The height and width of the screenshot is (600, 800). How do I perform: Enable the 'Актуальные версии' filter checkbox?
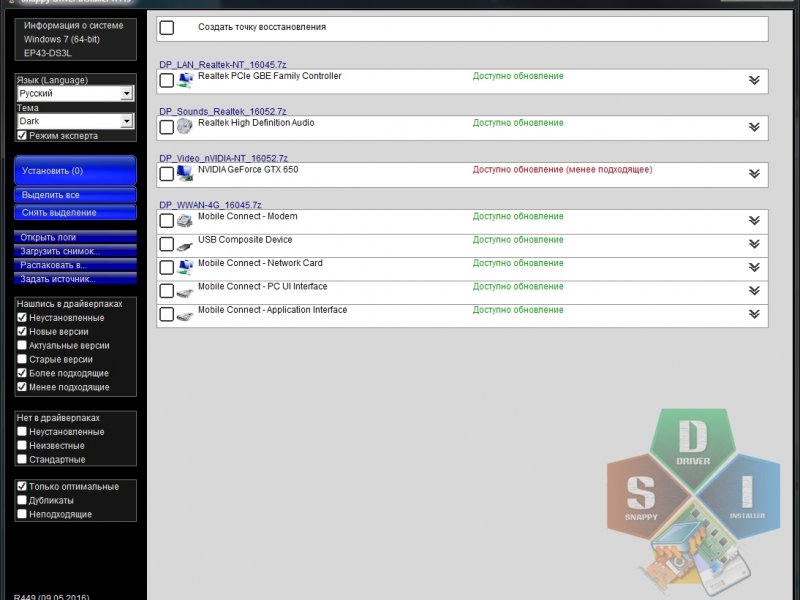click(x=22, y=345)
